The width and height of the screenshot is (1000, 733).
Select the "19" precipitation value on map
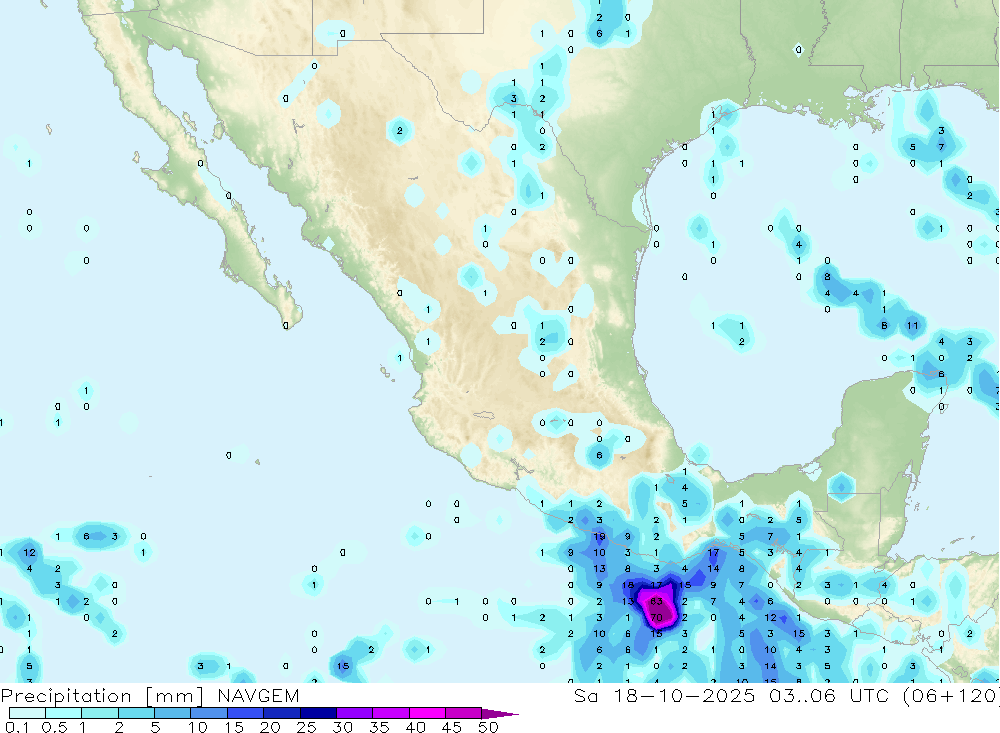(x=599, y=537)
